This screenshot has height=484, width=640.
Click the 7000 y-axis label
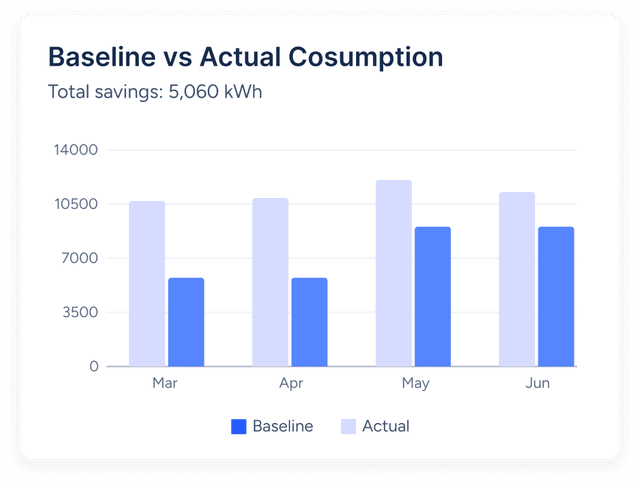coord(80,258)
